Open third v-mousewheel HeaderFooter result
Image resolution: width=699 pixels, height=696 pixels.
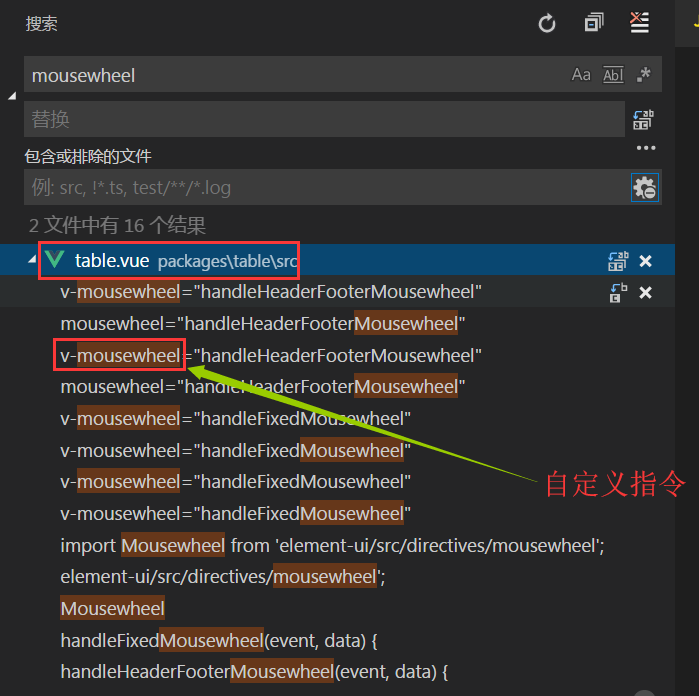(271, 356)
